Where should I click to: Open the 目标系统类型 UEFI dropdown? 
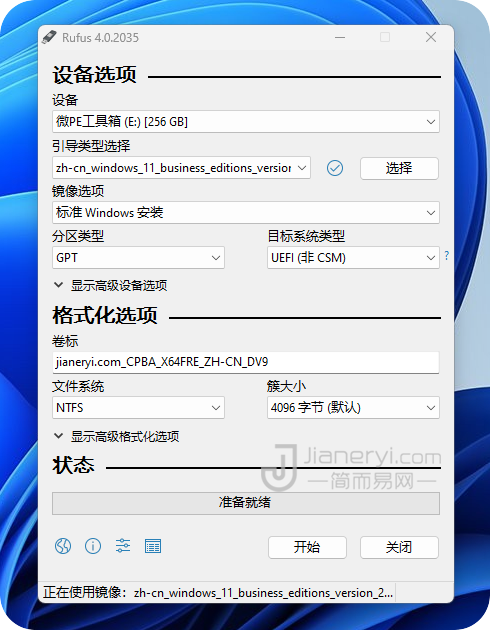[x=353, y=258]
